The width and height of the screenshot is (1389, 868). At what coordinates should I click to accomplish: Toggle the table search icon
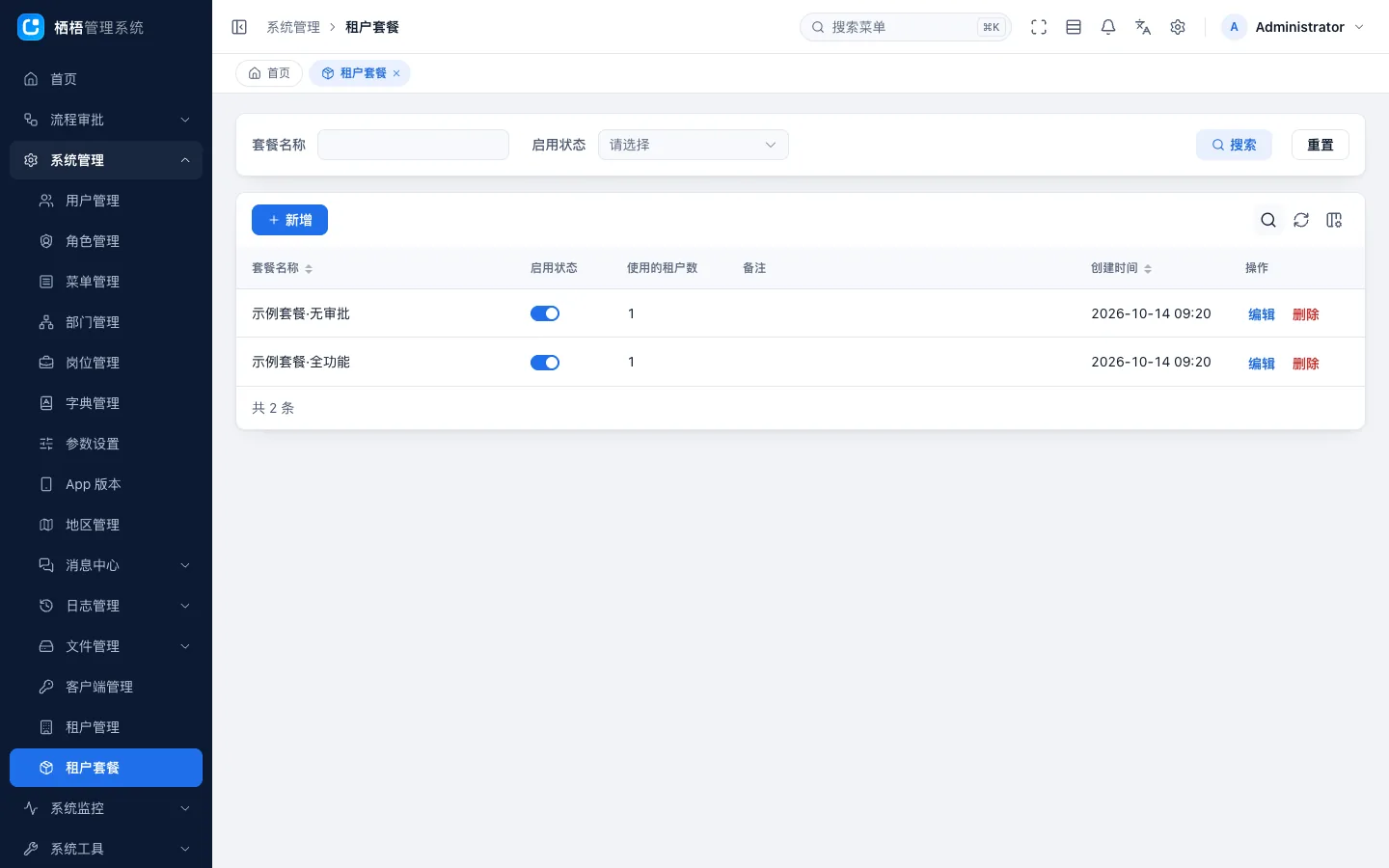(x=1268, y=220)
